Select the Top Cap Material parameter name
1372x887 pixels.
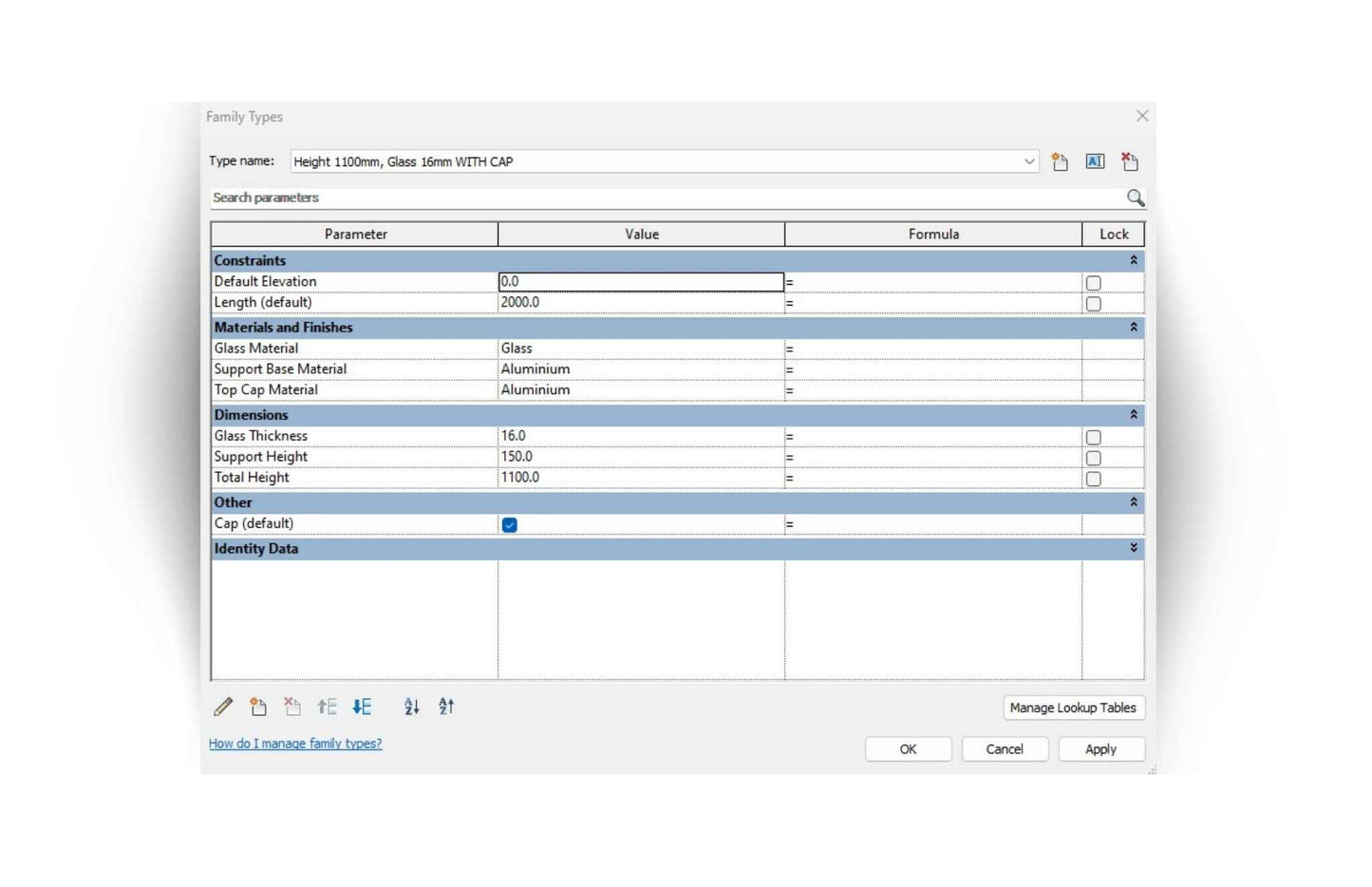[x=266, y=390]
